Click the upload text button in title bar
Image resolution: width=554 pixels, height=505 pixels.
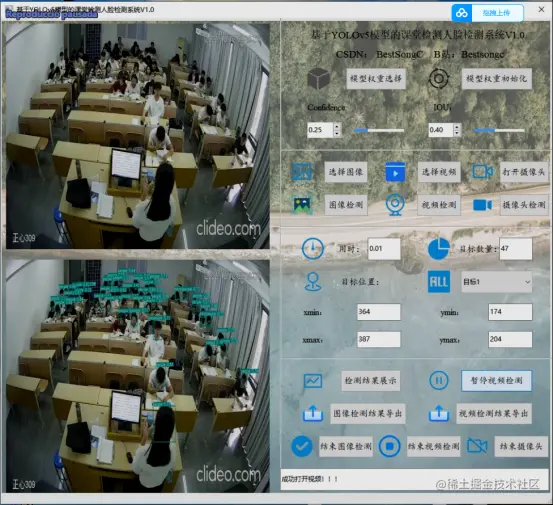pos(497,13)
